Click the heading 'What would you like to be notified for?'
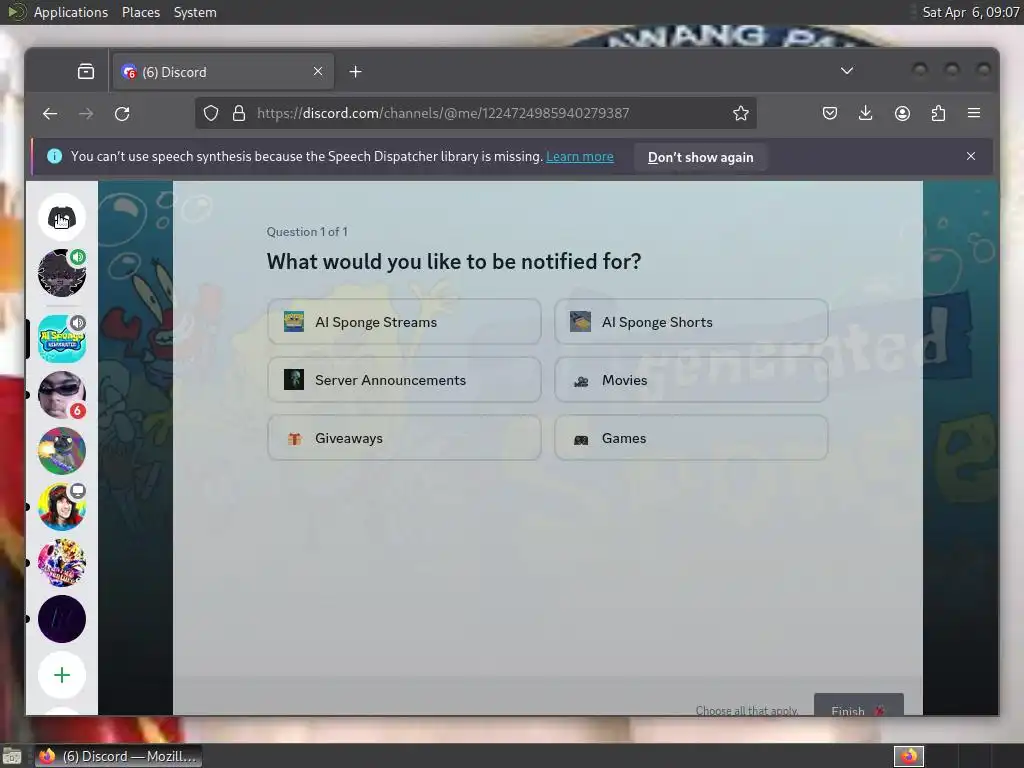Screen dimensions: 1024x768 click(x=454, y=261)
